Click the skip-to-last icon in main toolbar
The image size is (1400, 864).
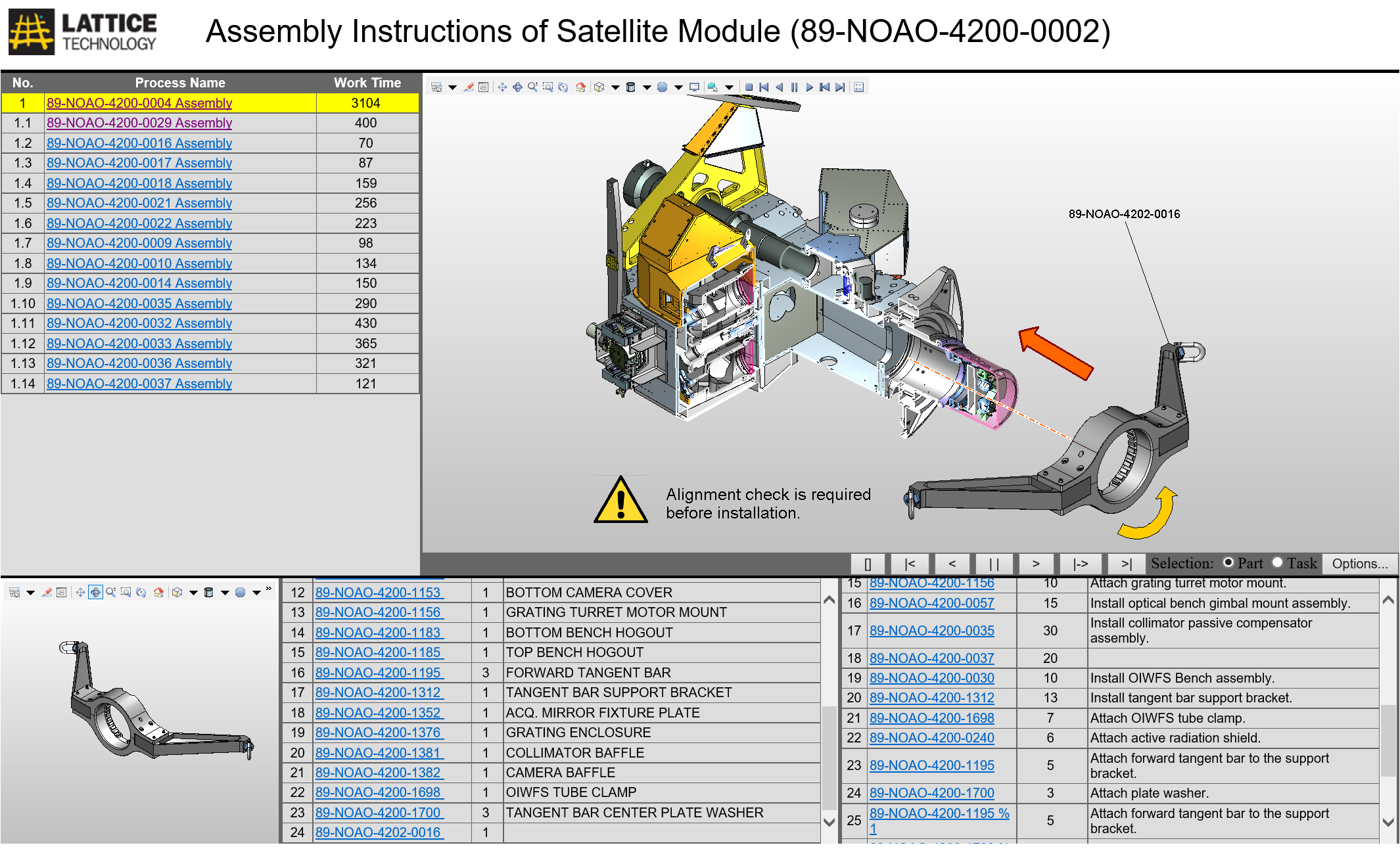click(840, 87)
